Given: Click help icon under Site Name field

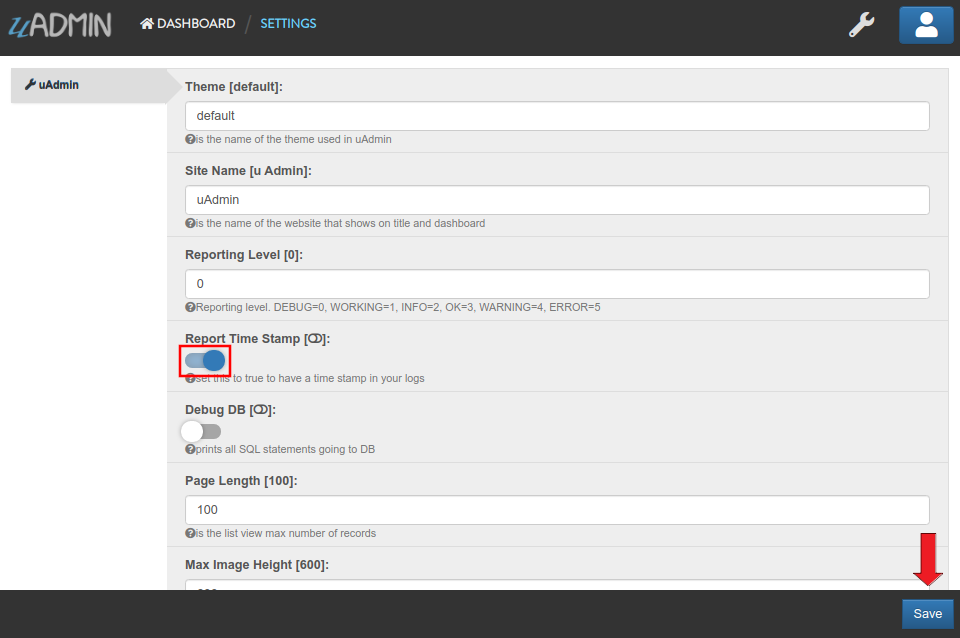Looking at the screenshot, I should tap(190, 223).
